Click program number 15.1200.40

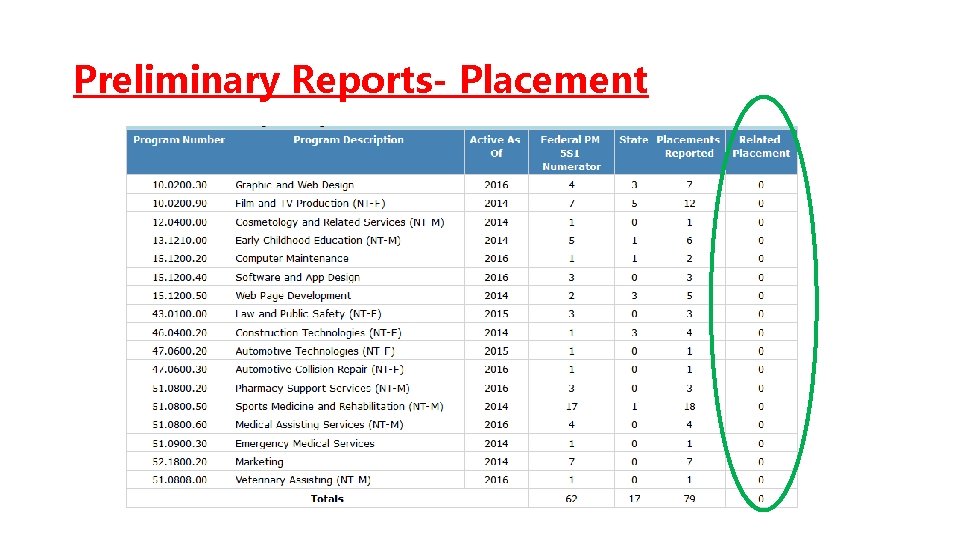179,277
